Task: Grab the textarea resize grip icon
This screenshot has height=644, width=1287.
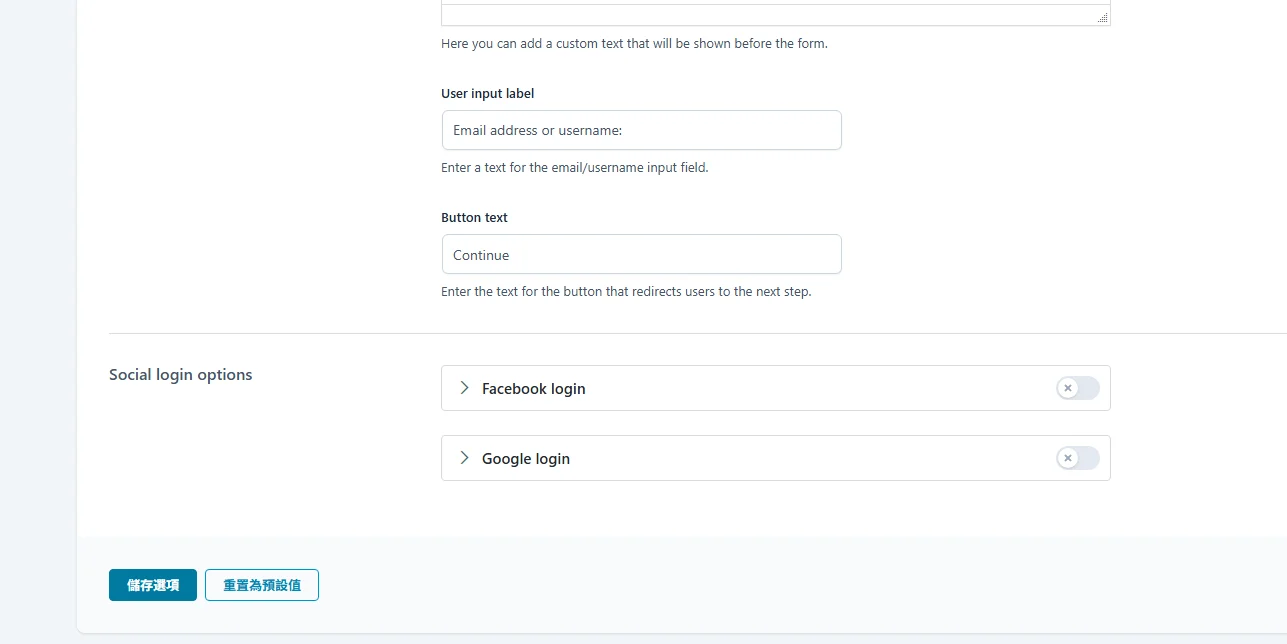Action: point(1103,18)
